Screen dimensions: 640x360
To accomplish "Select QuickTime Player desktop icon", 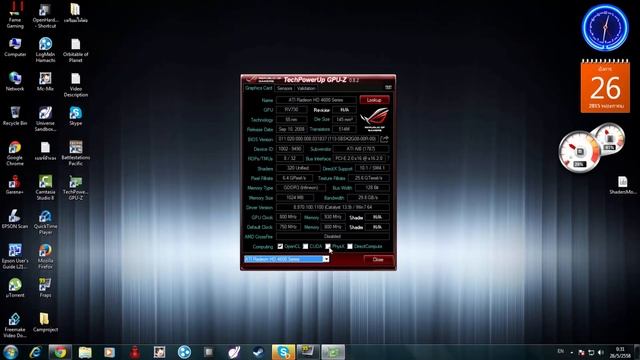I will tap(45, 222).
